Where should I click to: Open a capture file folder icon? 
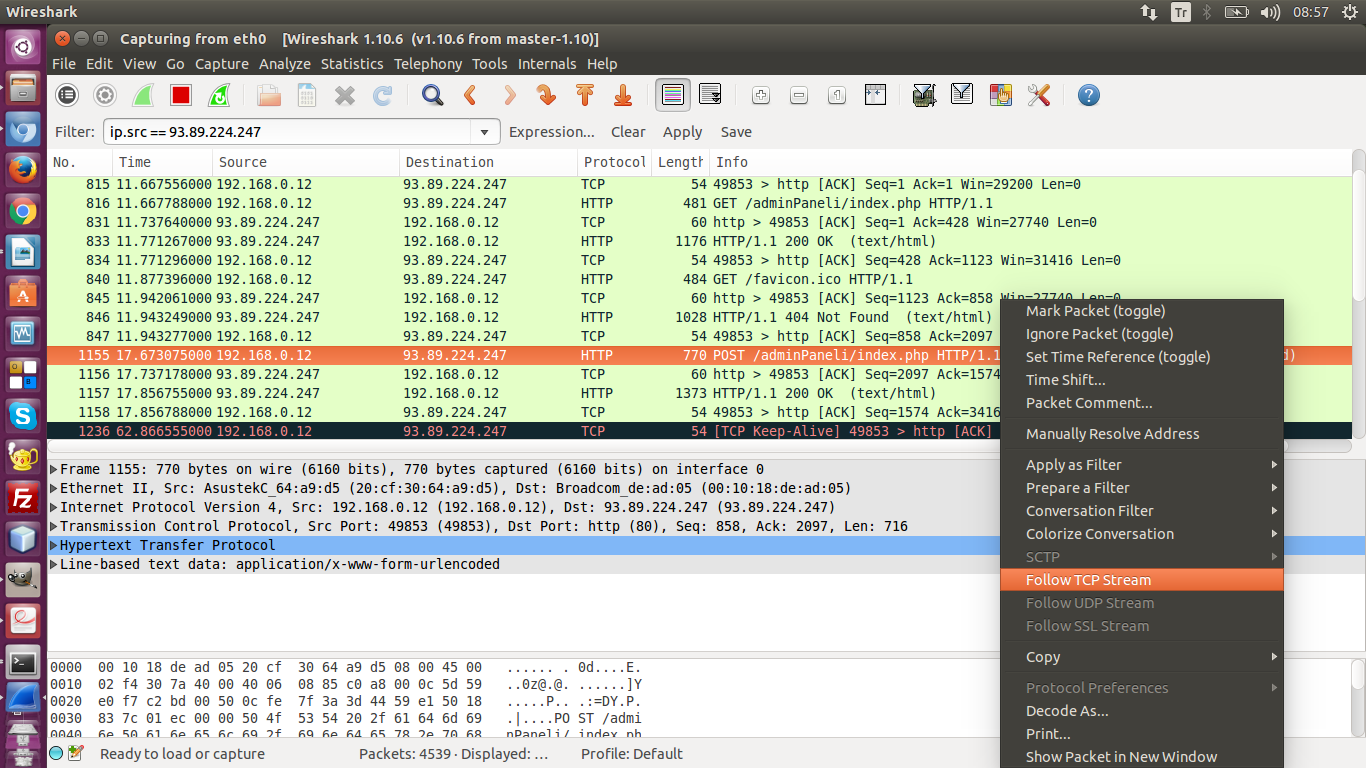click(269, 96)
